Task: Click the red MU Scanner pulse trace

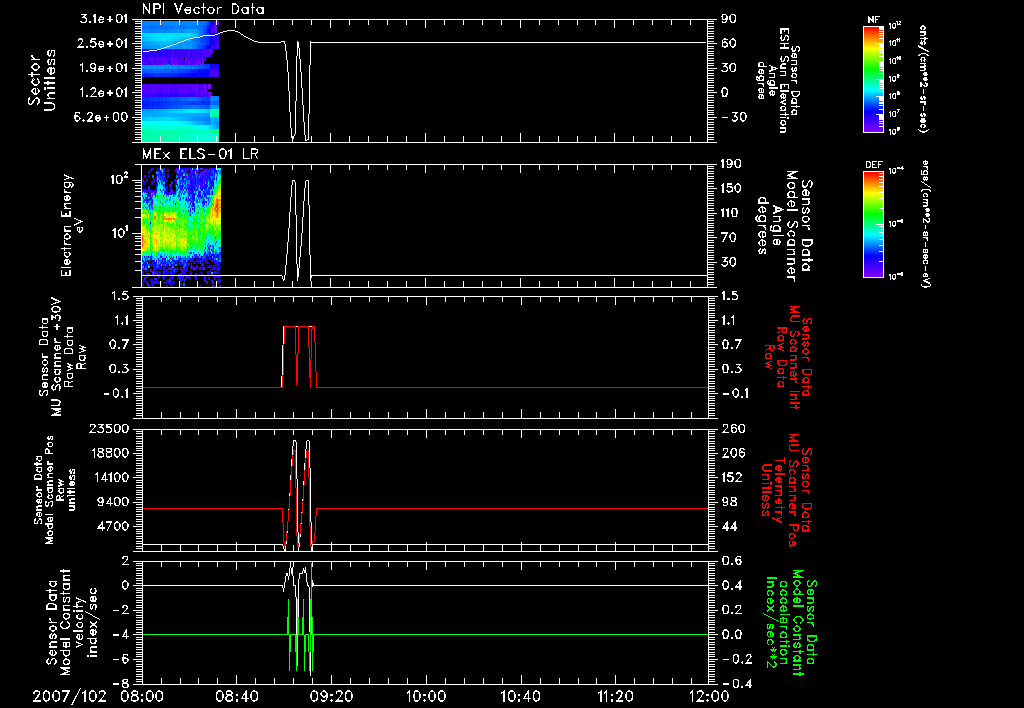Action: [x=299, y=356]
